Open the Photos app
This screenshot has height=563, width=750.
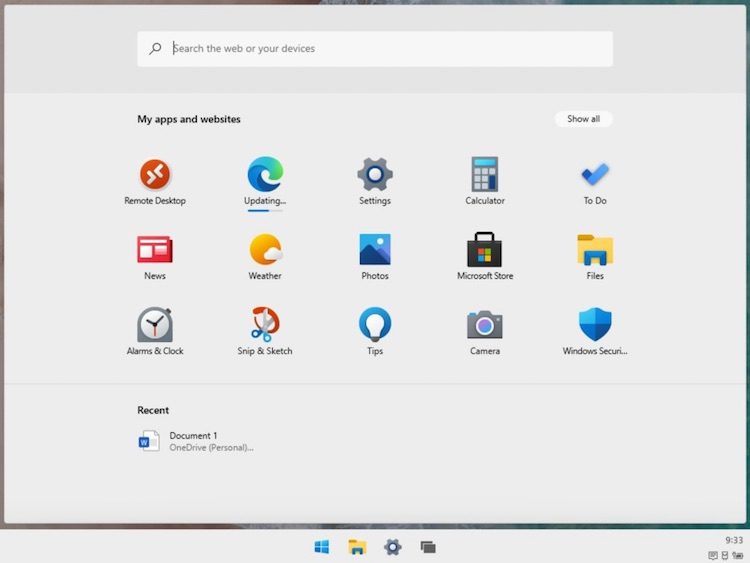375,250
